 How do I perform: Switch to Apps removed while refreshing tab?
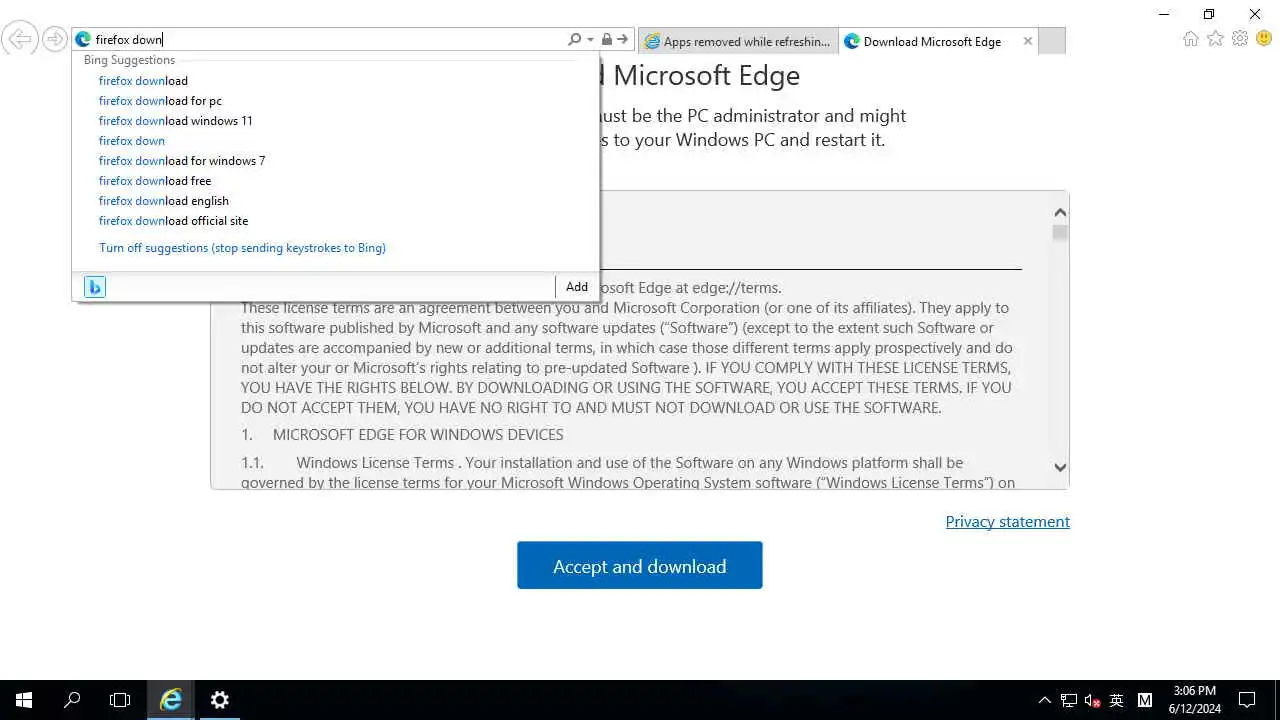tap(738, 41)
